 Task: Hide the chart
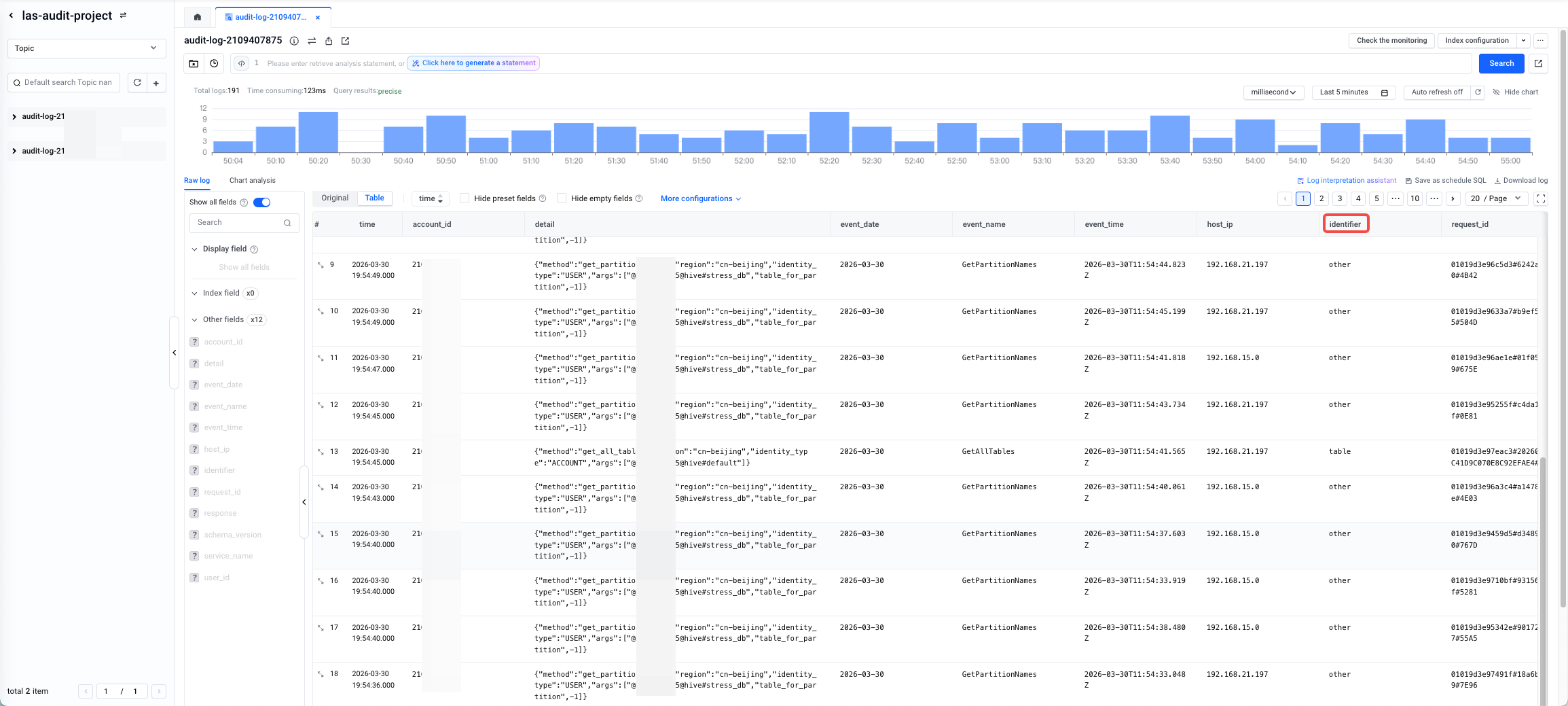pos(1516,92)
